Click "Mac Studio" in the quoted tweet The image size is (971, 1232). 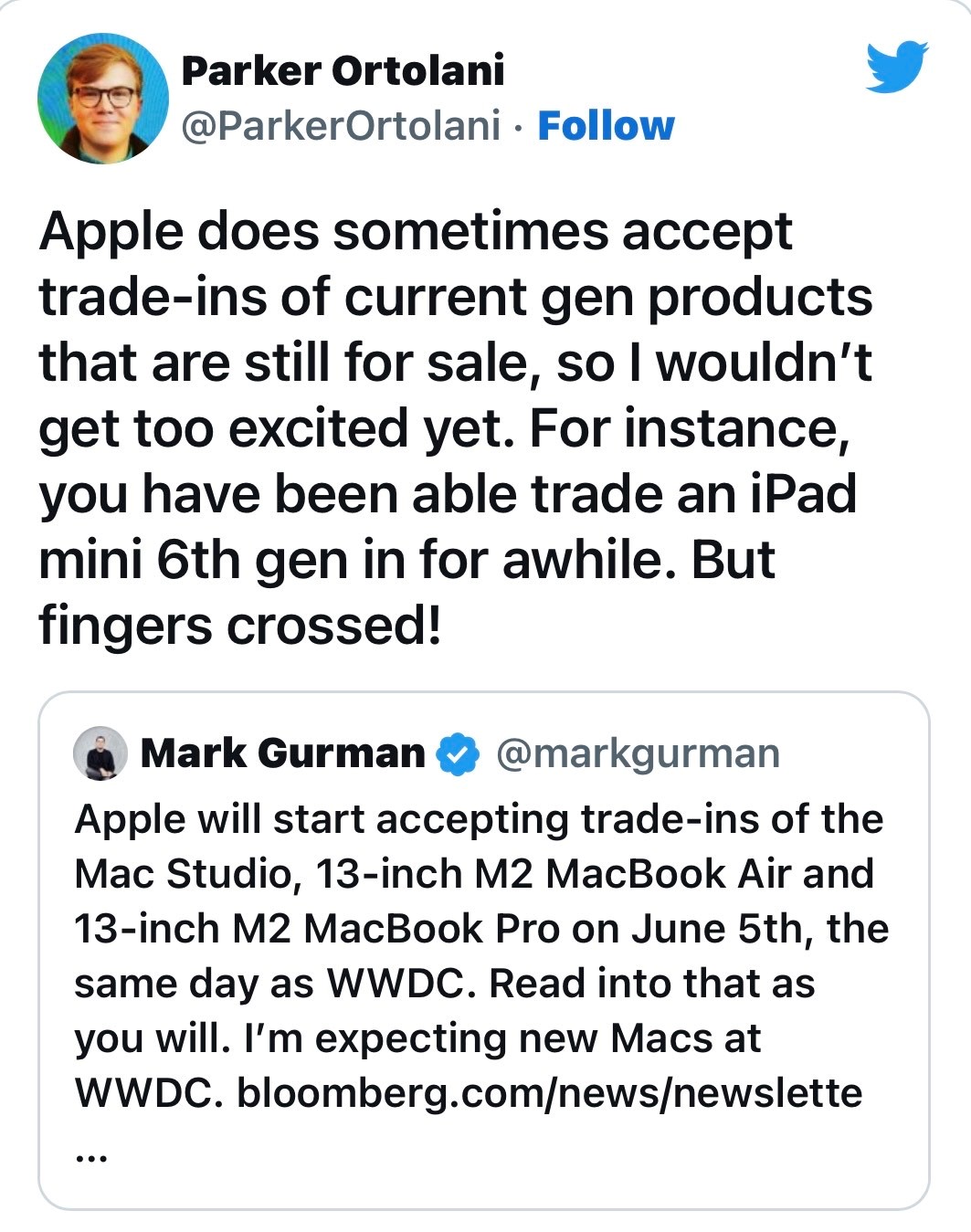pos(183,874)
